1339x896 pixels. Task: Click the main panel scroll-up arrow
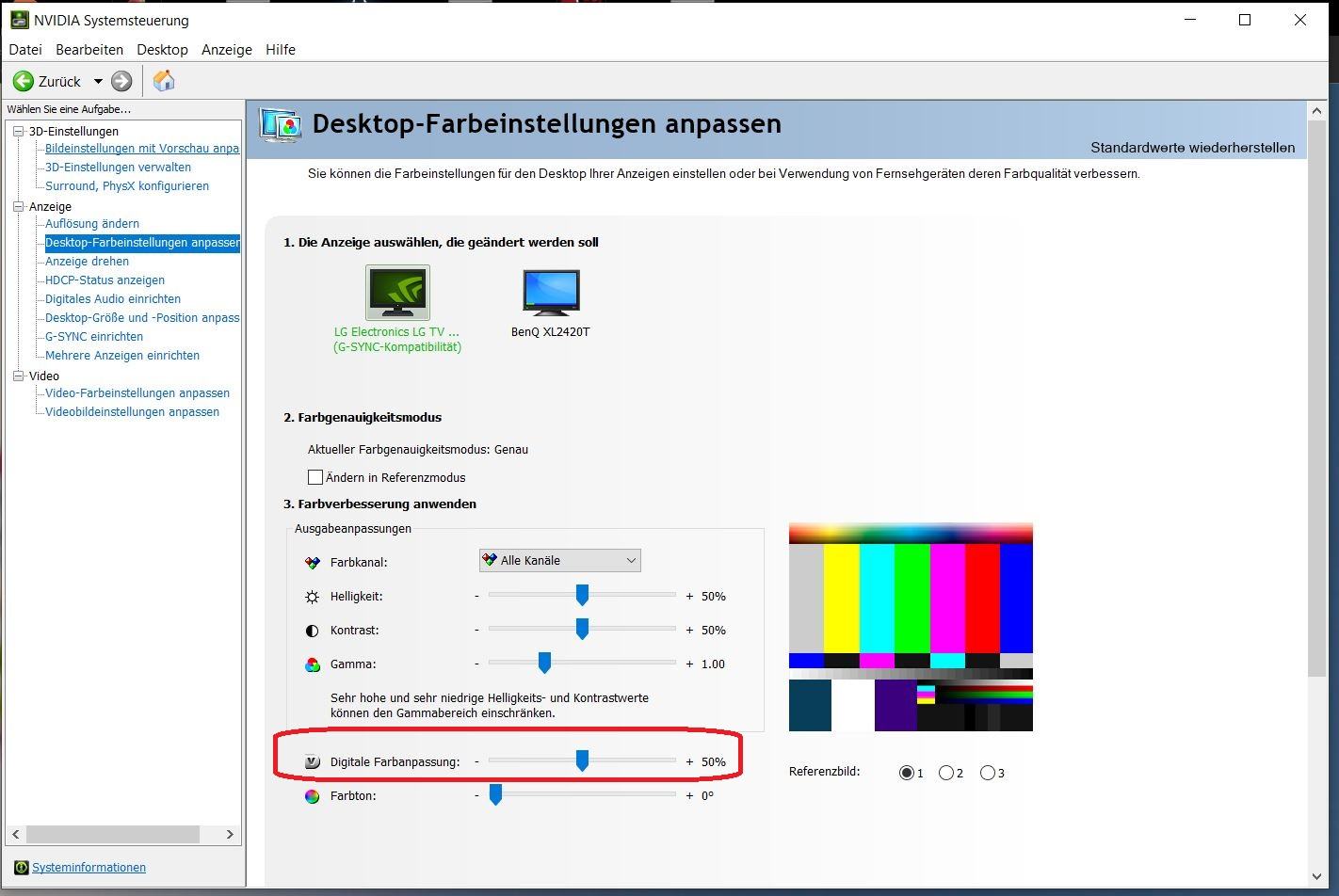click(1317, 111)
